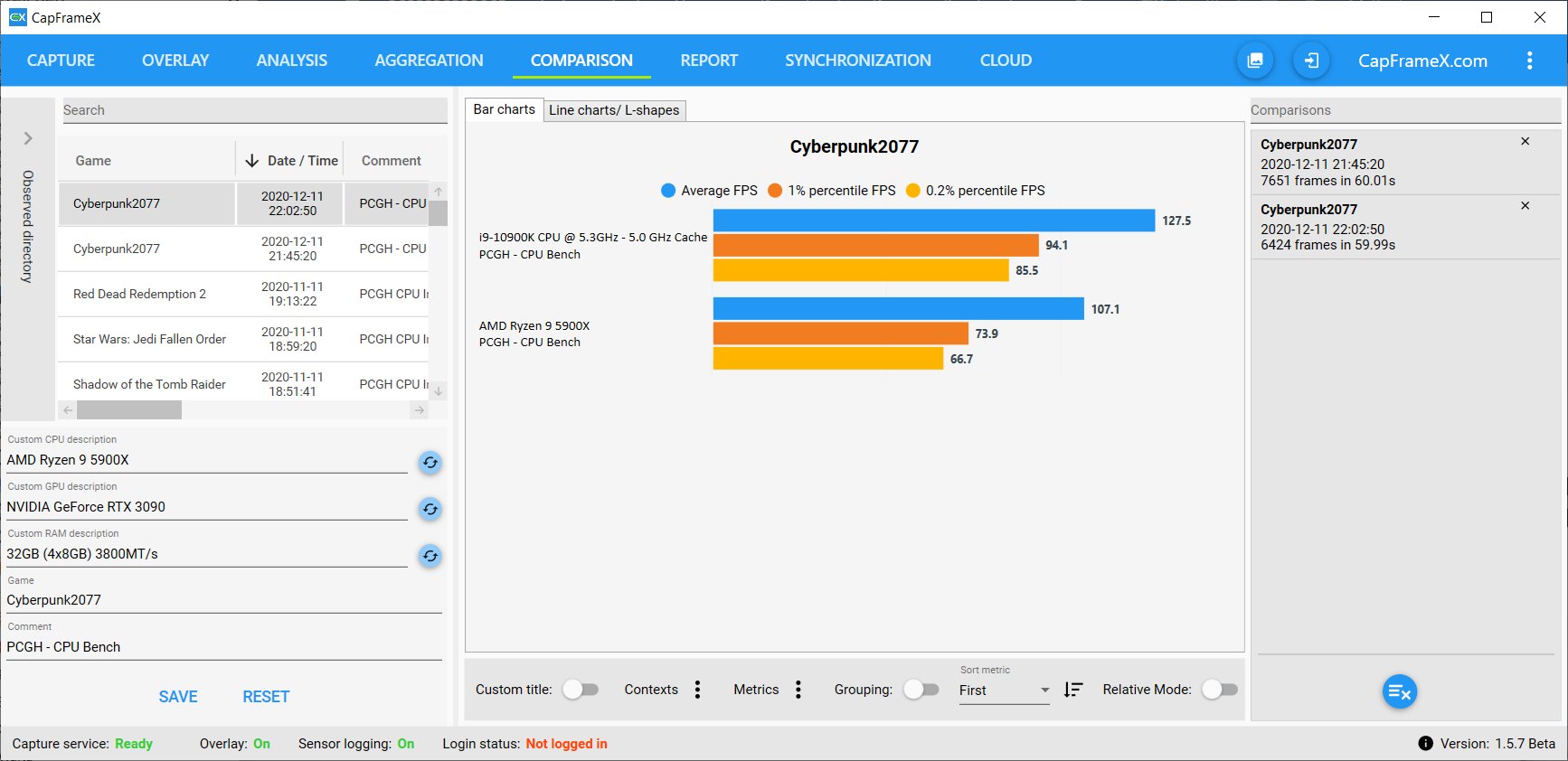Click the record list up scroll arrow
Viewport: 1568px width, 761px height.
tap(439, 191)
